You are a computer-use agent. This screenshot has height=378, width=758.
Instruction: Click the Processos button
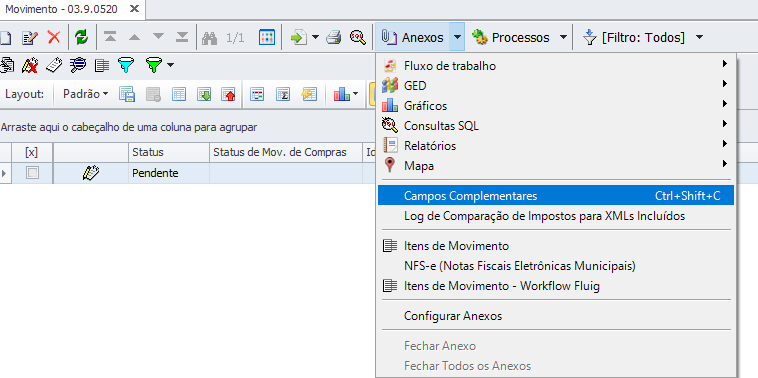[510, 37]
